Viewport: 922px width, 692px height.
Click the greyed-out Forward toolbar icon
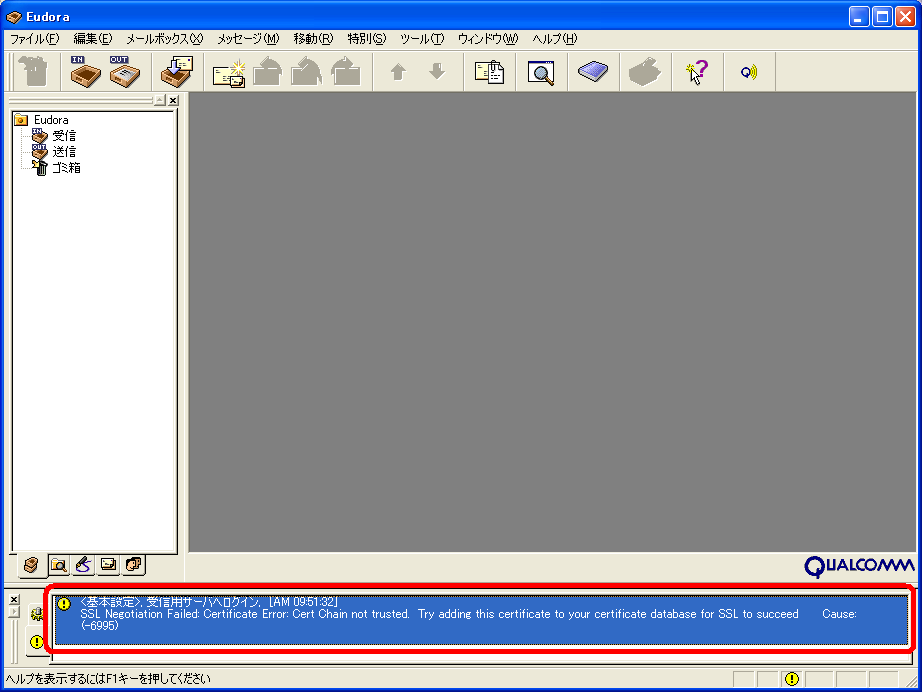346,72
